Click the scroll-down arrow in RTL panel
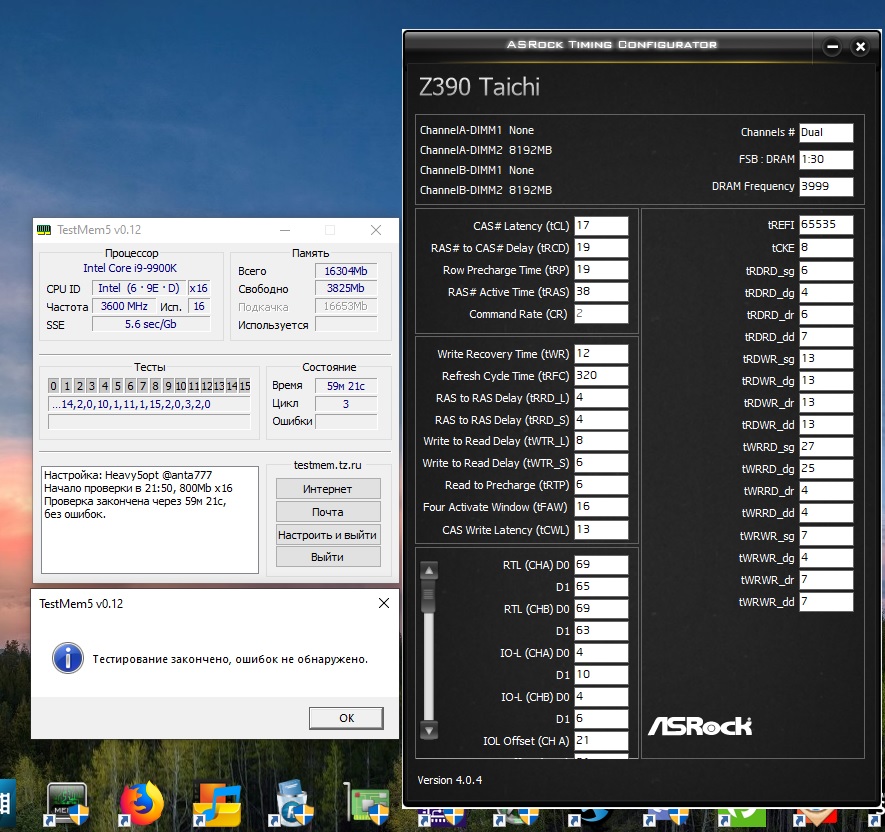885x832 pixels. (429, 730)
